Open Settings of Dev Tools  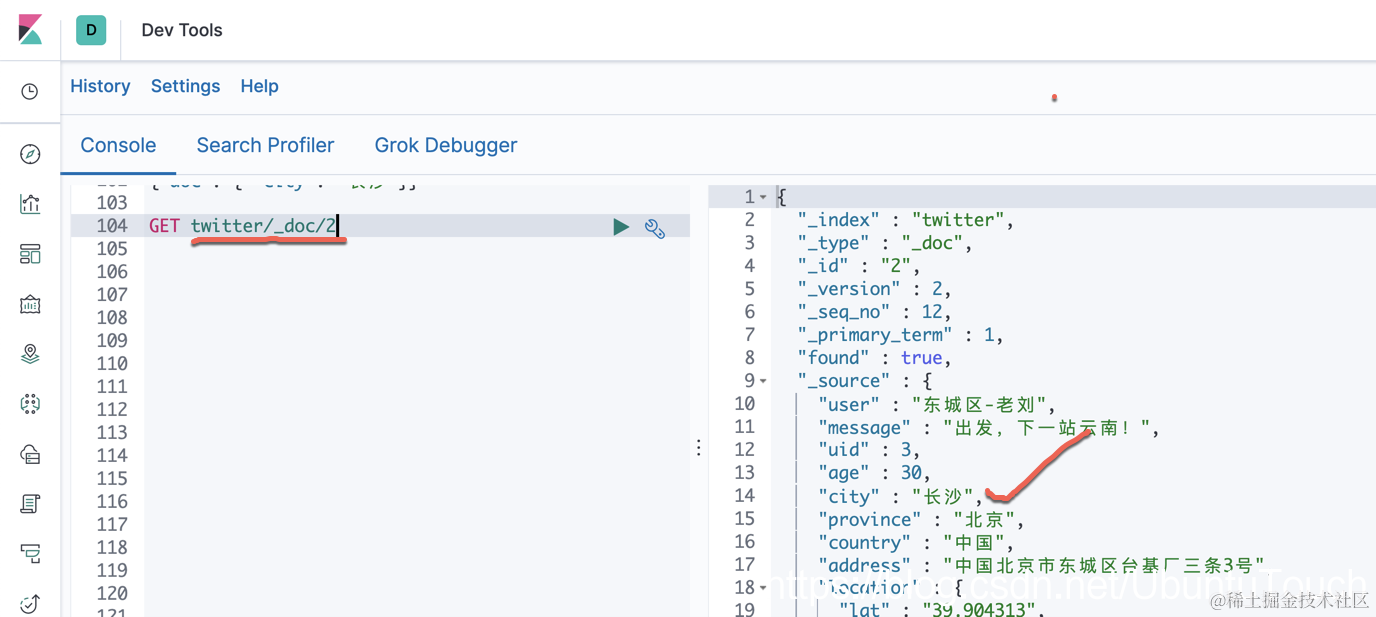185,86
